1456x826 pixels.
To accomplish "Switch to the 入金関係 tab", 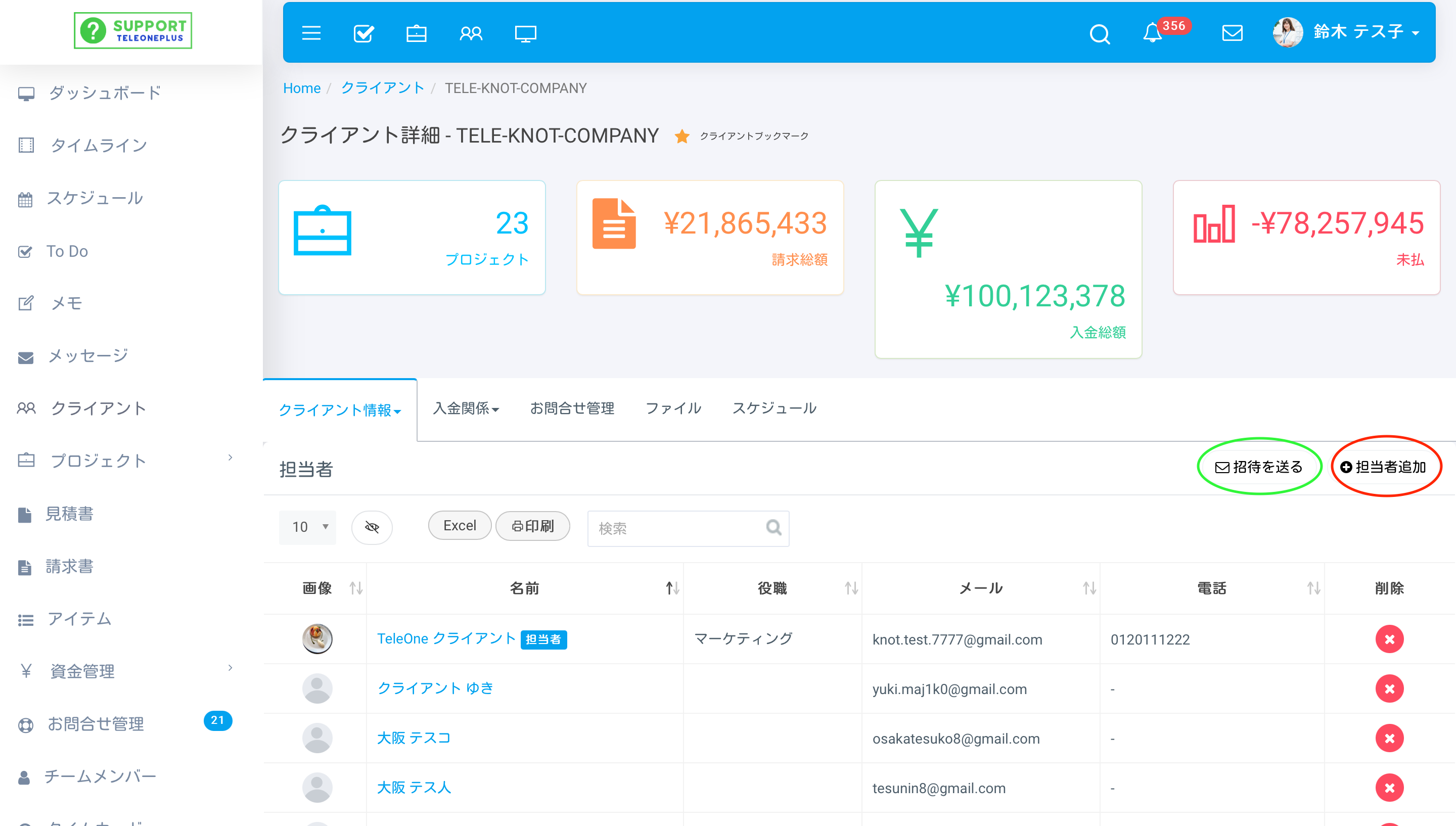I will coord(462,408).
